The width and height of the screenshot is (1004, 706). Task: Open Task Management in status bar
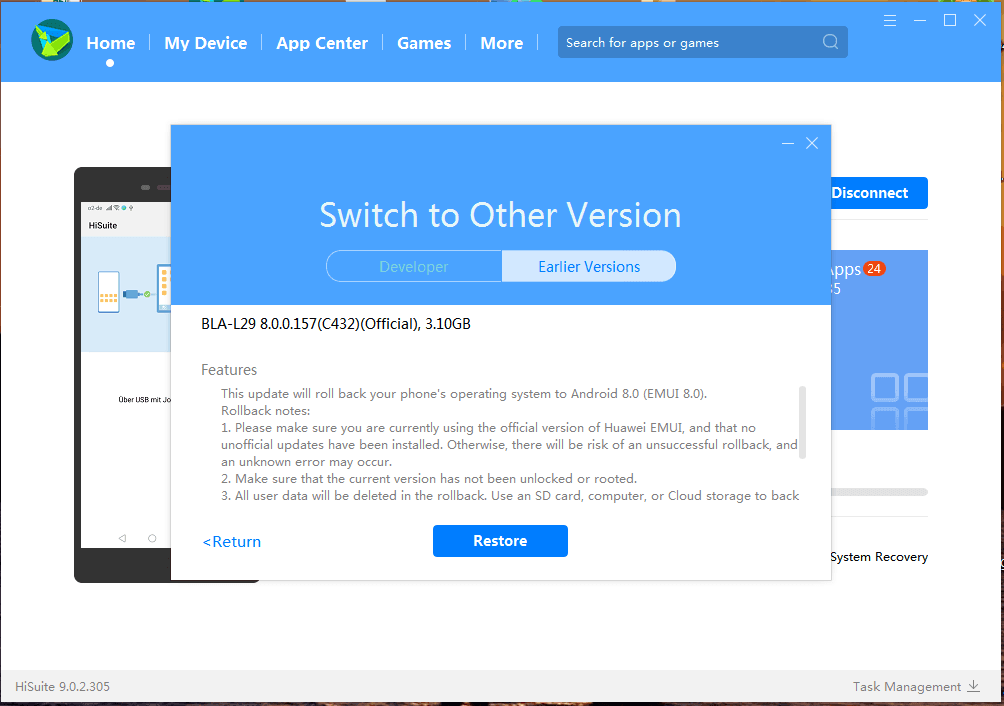tap(907, 686)
